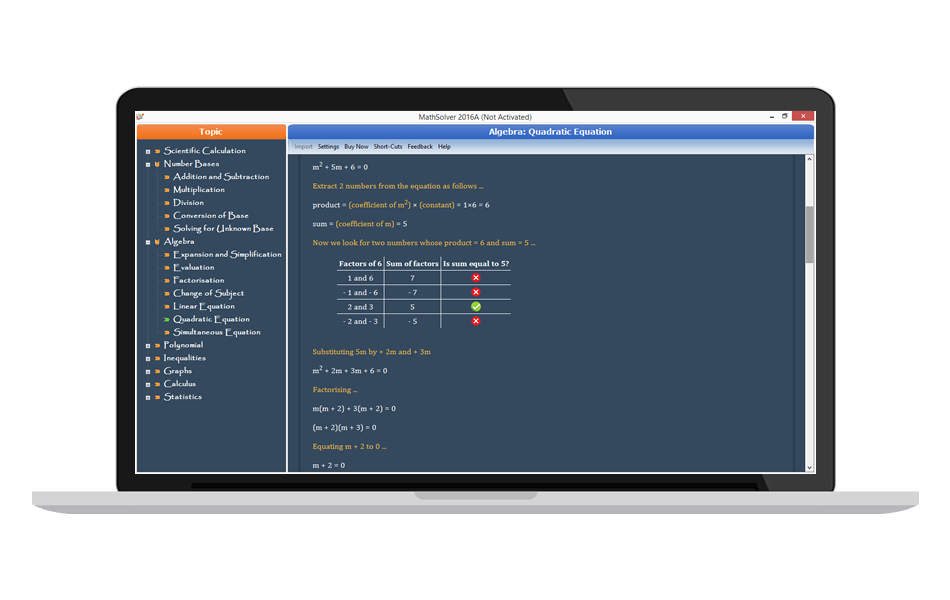Click the arrow icon beside Scientific Calculation
950x600 pixels.
click(x=156, y=151)
